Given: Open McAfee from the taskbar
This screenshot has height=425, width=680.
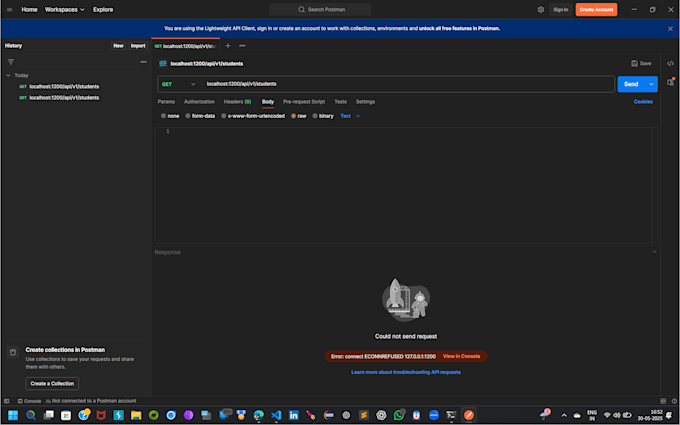Looking at the screenshot, I should pyautogui.click(x=101, y=415).
